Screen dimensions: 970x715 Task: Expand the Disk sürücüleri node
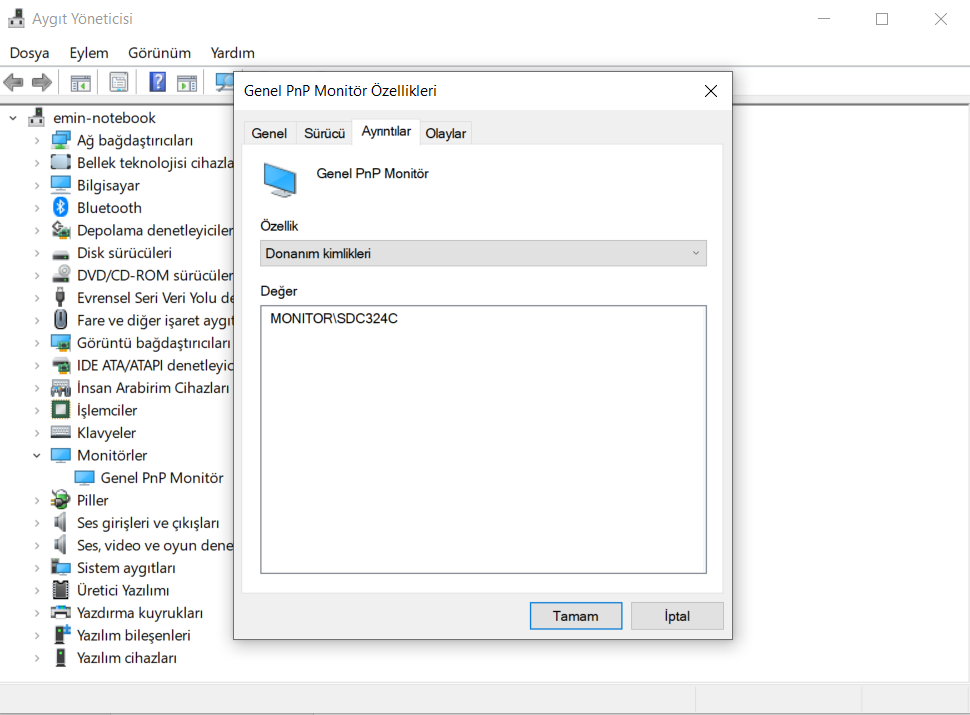coord(36,254)
